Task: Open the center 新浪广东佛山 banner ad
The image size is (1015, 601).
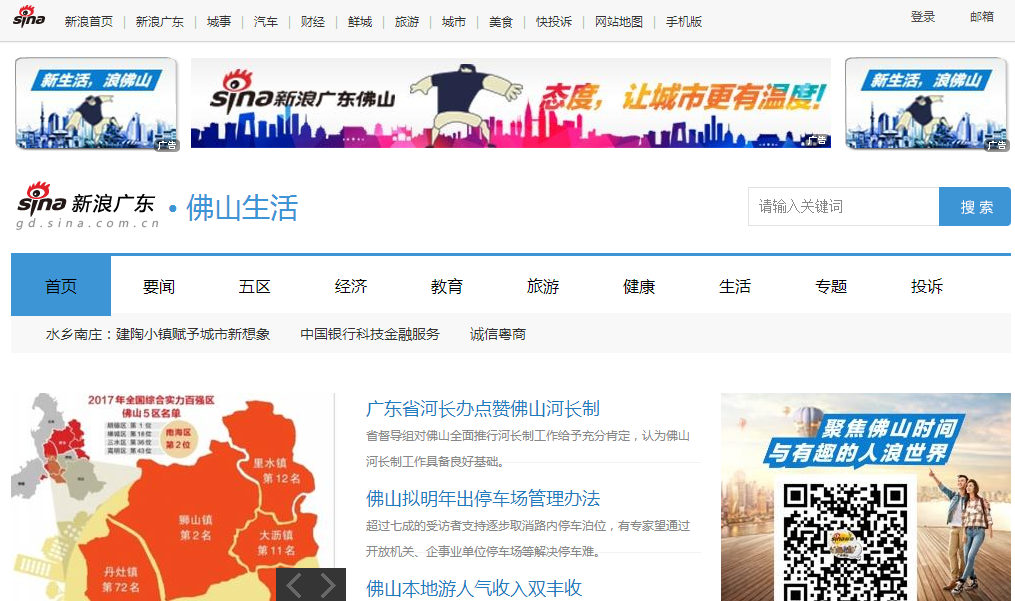Action: point(511,103)
